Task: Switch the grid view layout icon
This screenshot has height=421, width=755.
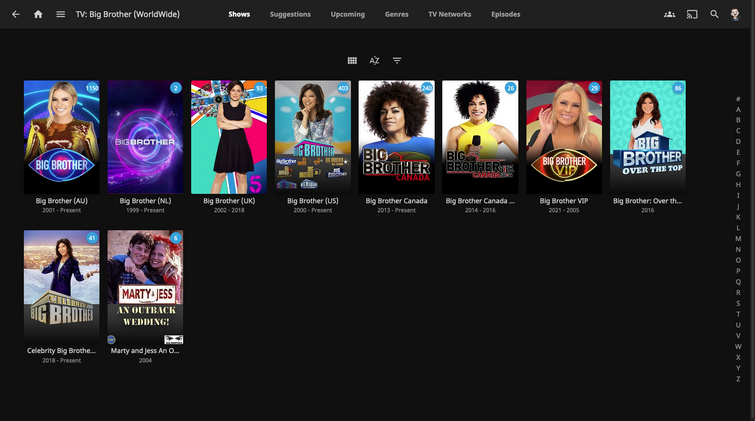Action: (x=352, y=61)
